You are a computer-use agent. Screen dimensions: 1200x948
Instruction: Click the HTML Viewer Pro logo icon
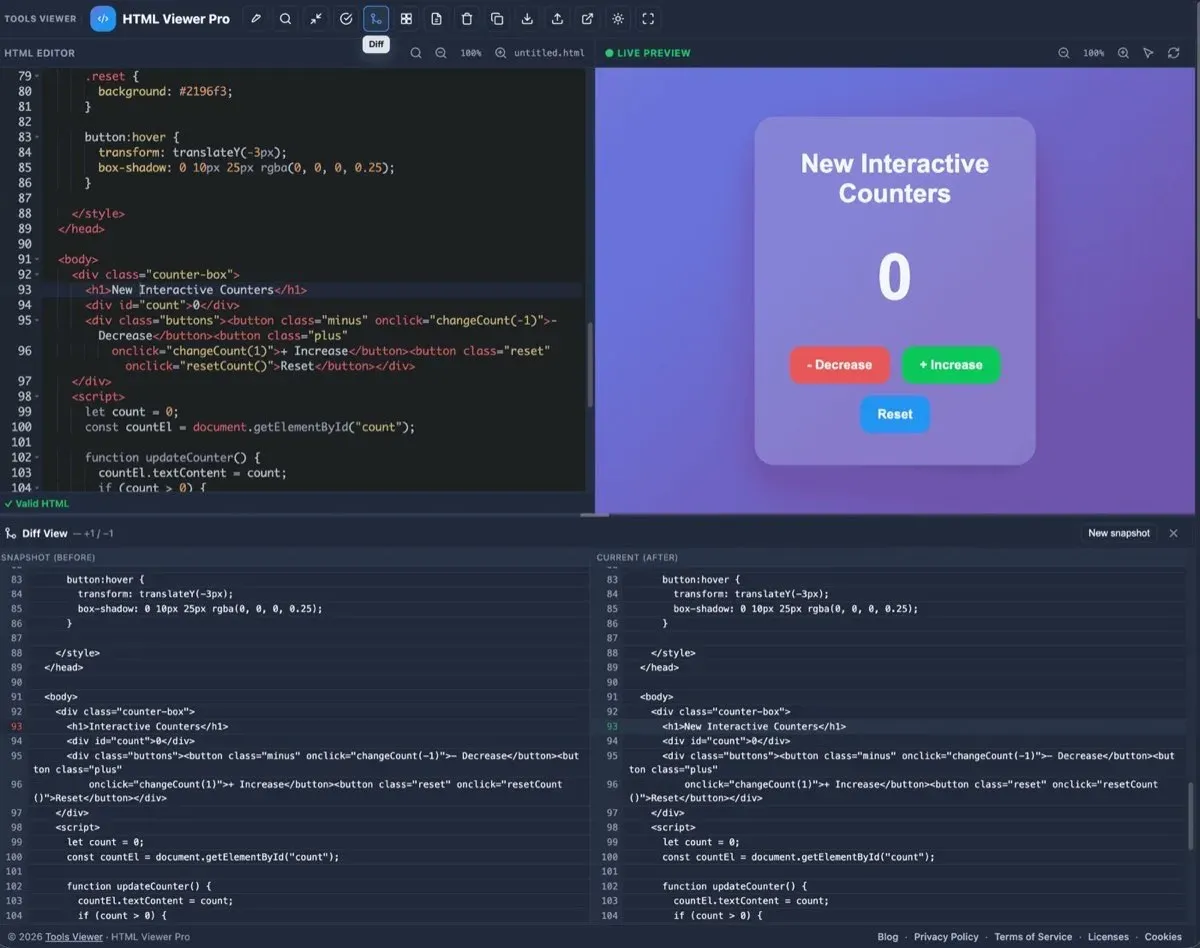pos(103,19)
